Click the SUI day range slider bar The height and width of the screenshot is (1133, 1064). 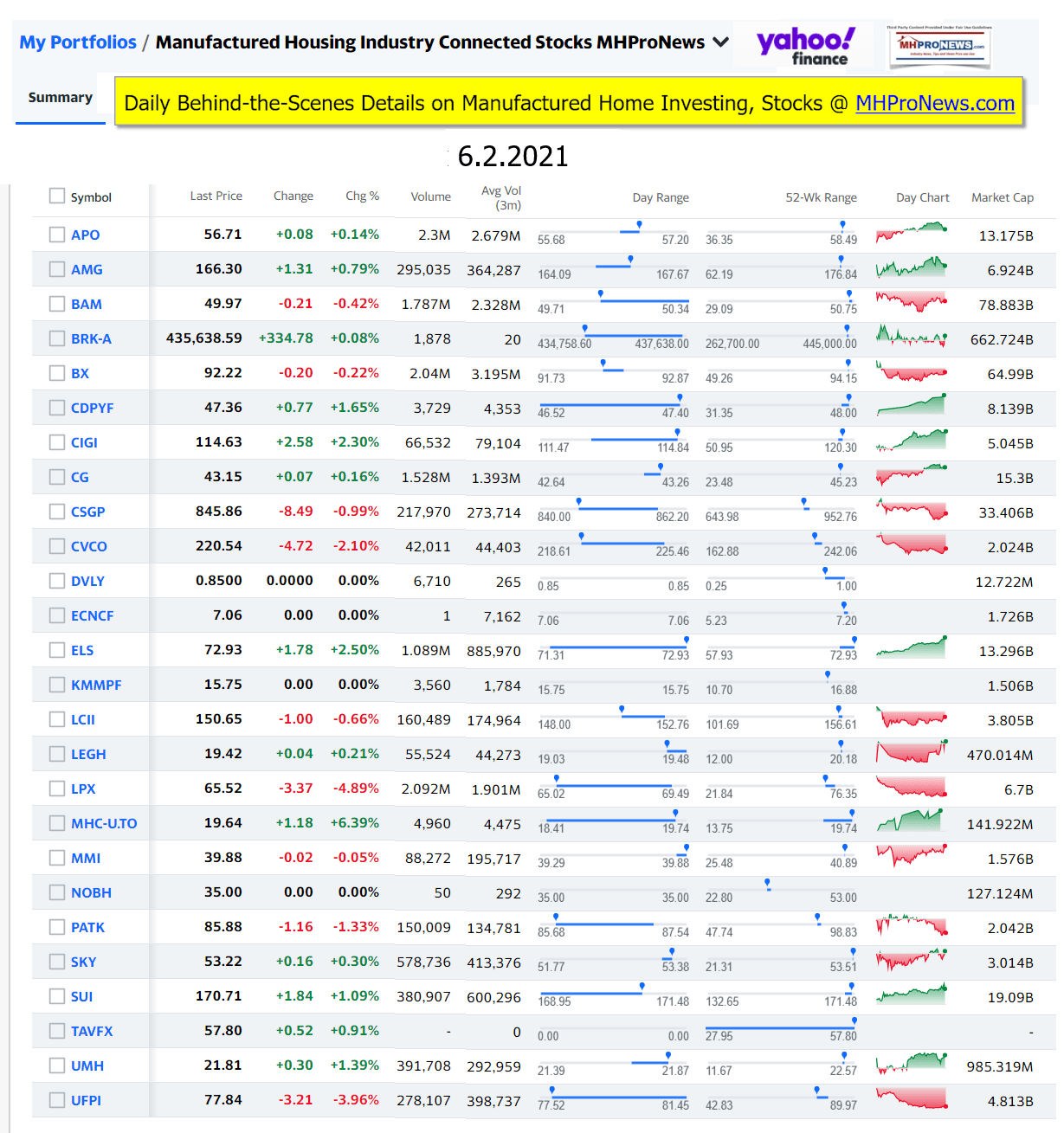(613, 992)
